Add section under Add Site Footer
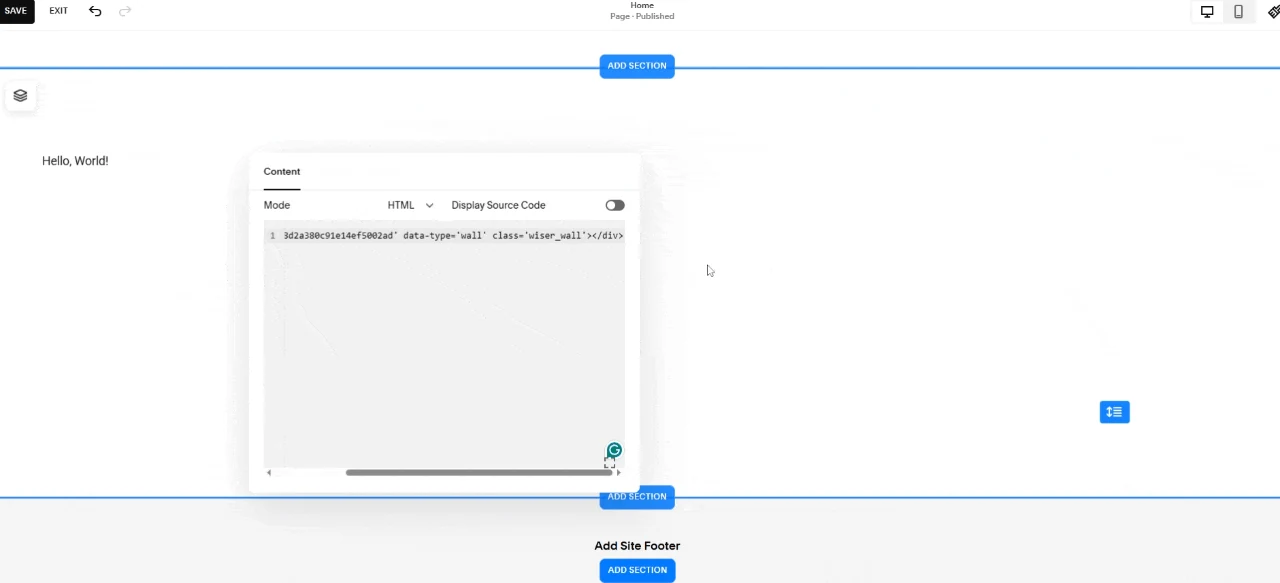The width and height of the screenshot is (1280, 583). pyautogui.click(x=637, y=570)
